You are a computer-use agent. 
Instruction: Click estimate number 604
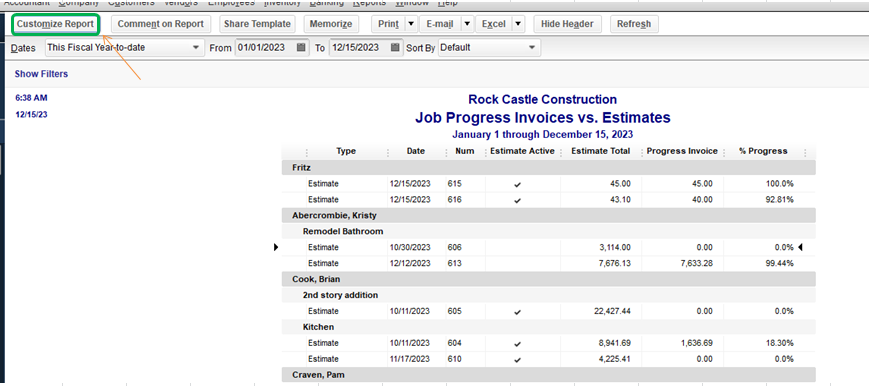pyautogui.click(x=455, y=343)
